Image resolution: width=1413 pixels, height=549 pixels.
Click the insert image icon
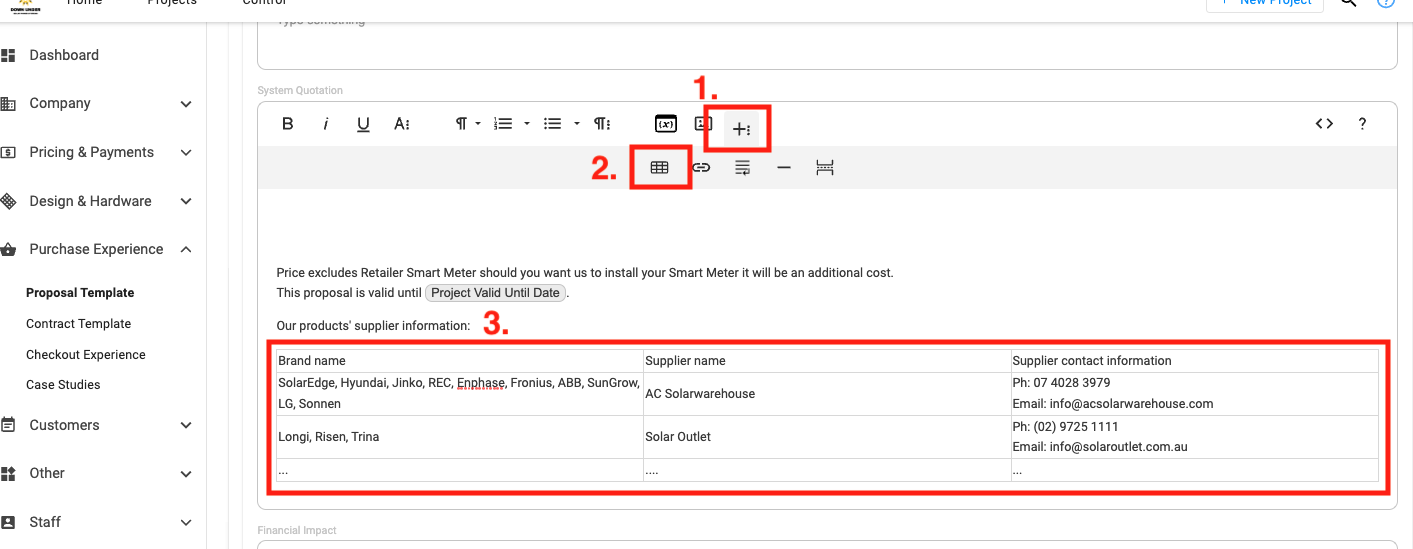pos(703,124)
